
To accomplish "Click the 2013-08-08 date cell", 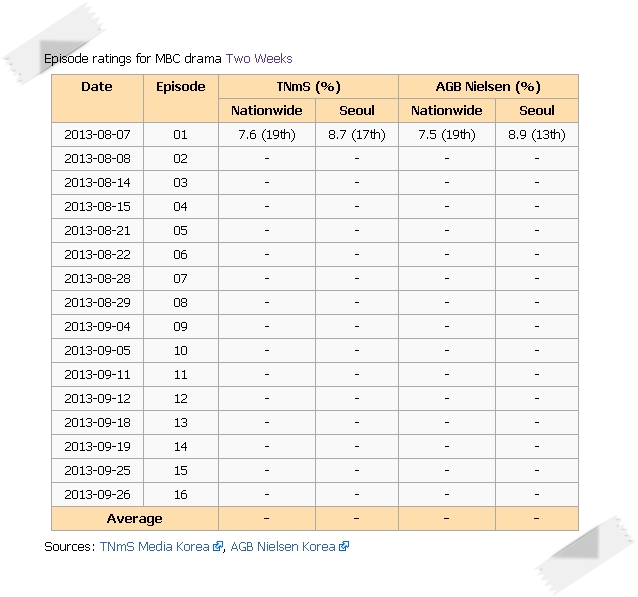I will click(97, 159).
